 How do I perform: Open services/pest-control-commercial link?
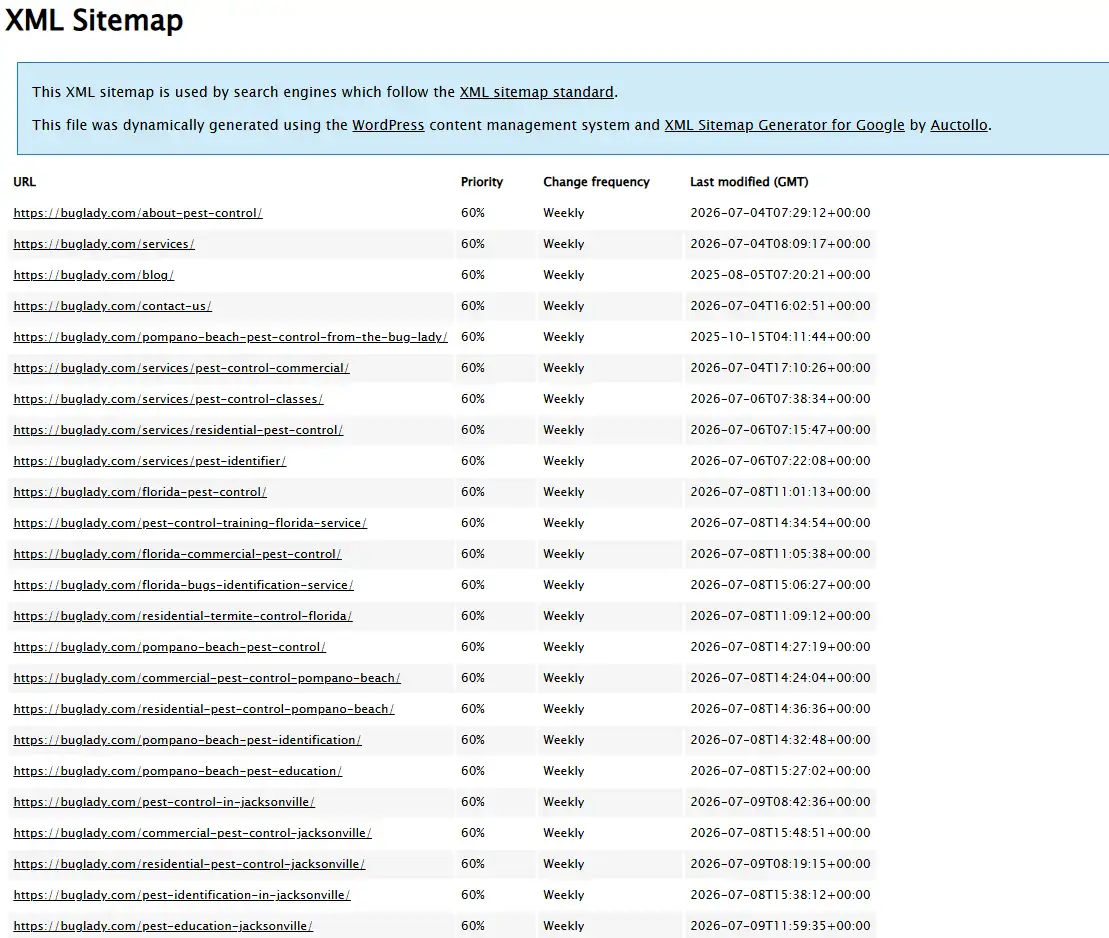coord(181,369)
